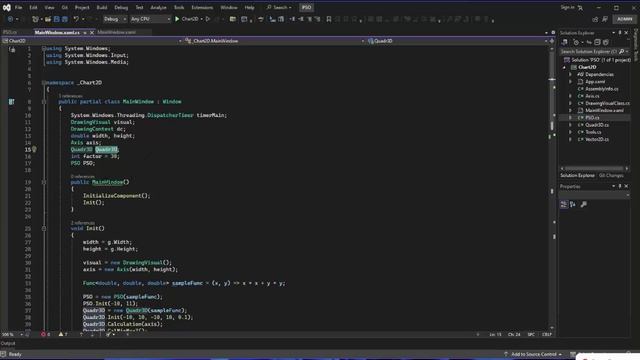Collapse the Init method outline toggle
The height and width of the screenshot is (360, 640).
(x=44, y=229)
